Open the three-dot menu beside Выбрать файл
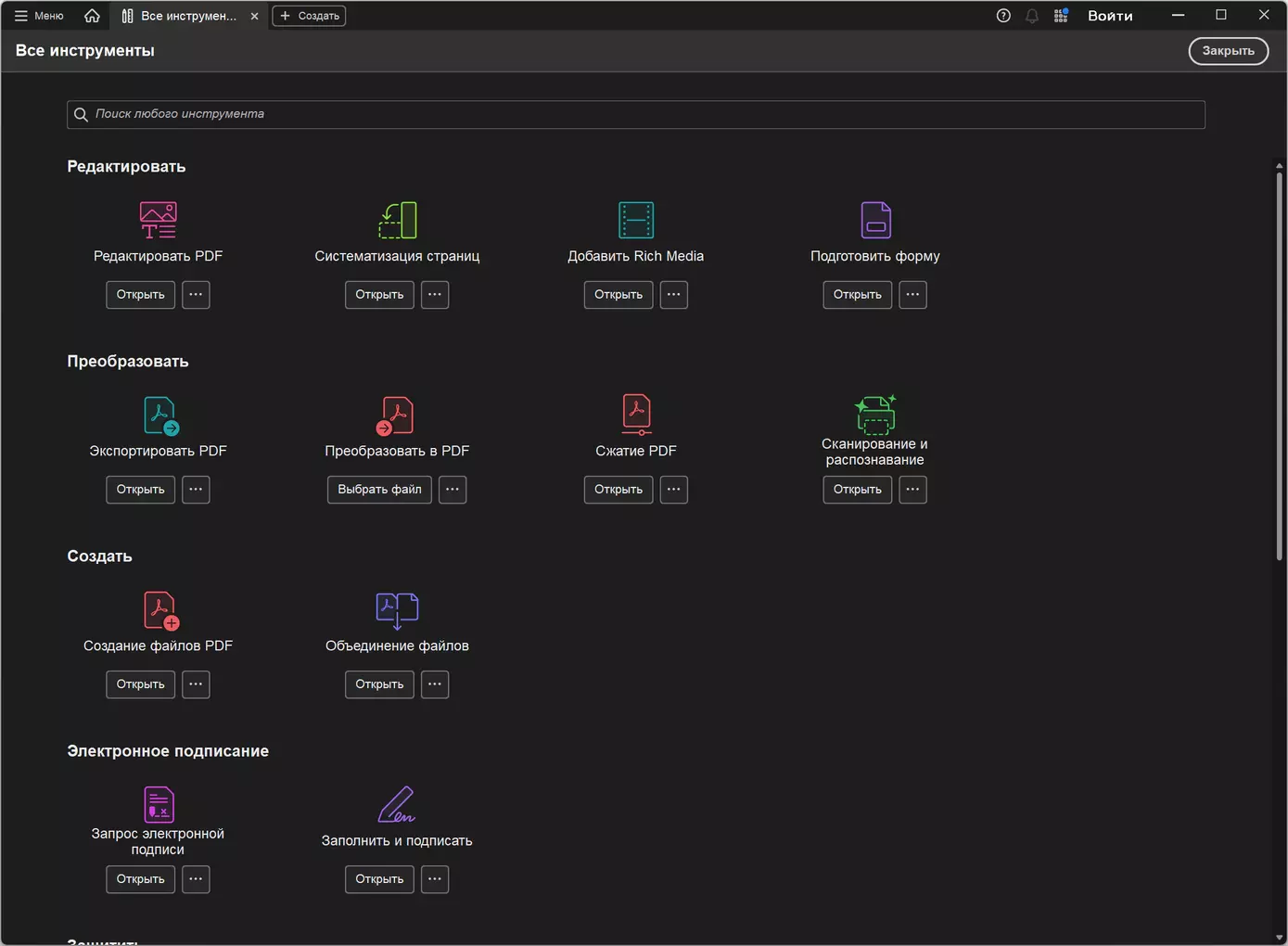This screenshot has height=946, width=1288. 453,490
